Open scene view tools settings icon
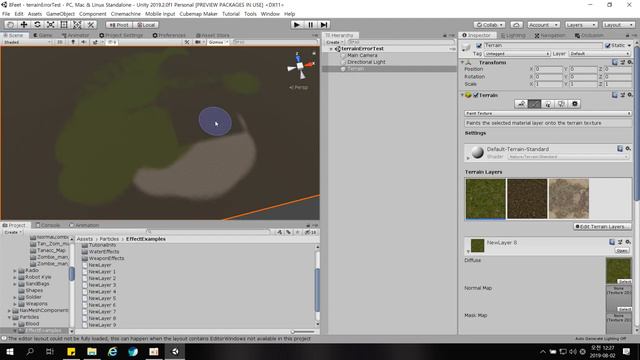 [x=187, y=42]
